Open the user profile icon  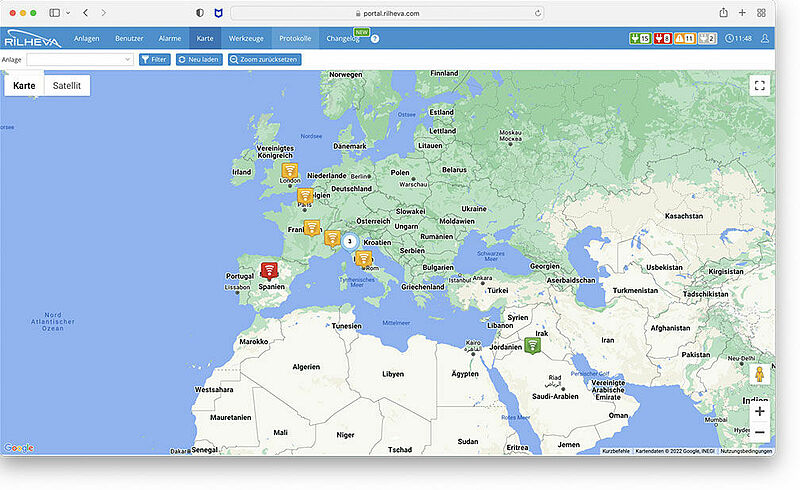[765, 38]
